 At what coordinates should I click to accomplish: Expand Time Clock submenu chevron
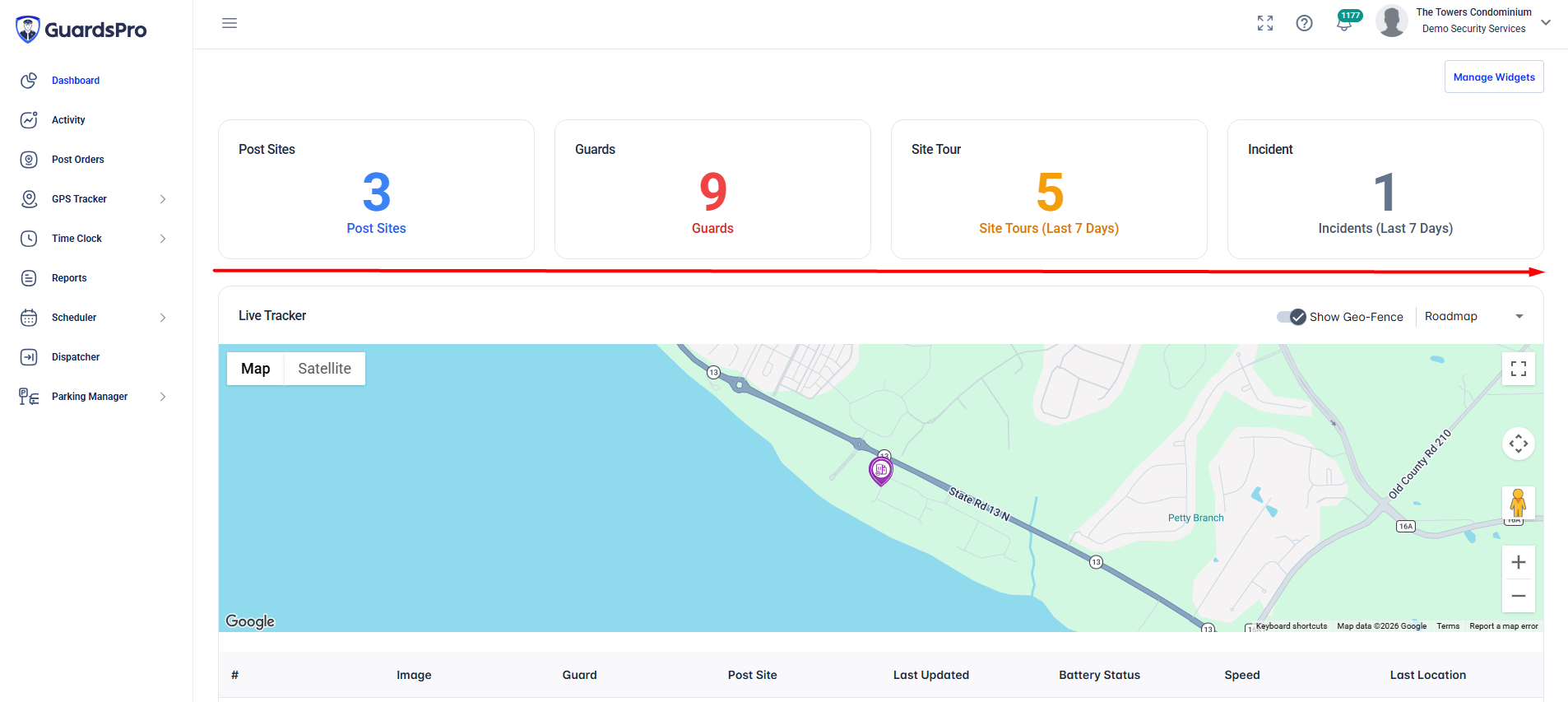click(163, 239)
